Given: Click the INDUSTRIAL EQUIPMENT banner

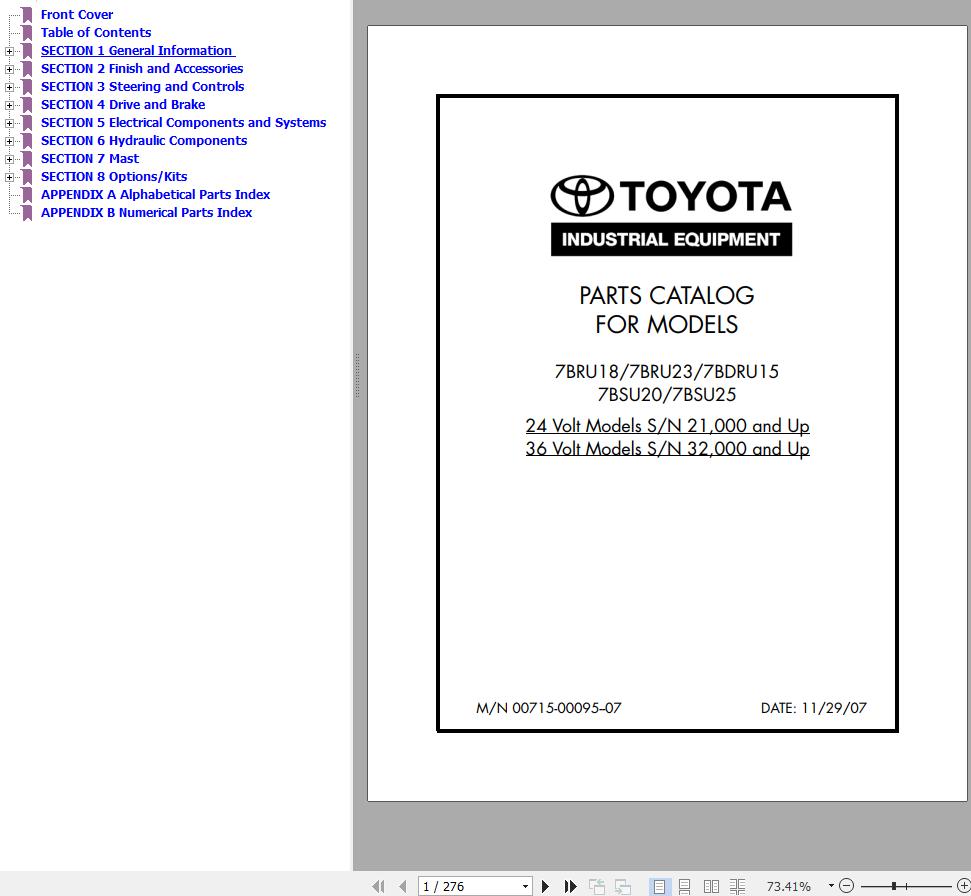Looking at the screenshot, I should (x=671, y=239).
